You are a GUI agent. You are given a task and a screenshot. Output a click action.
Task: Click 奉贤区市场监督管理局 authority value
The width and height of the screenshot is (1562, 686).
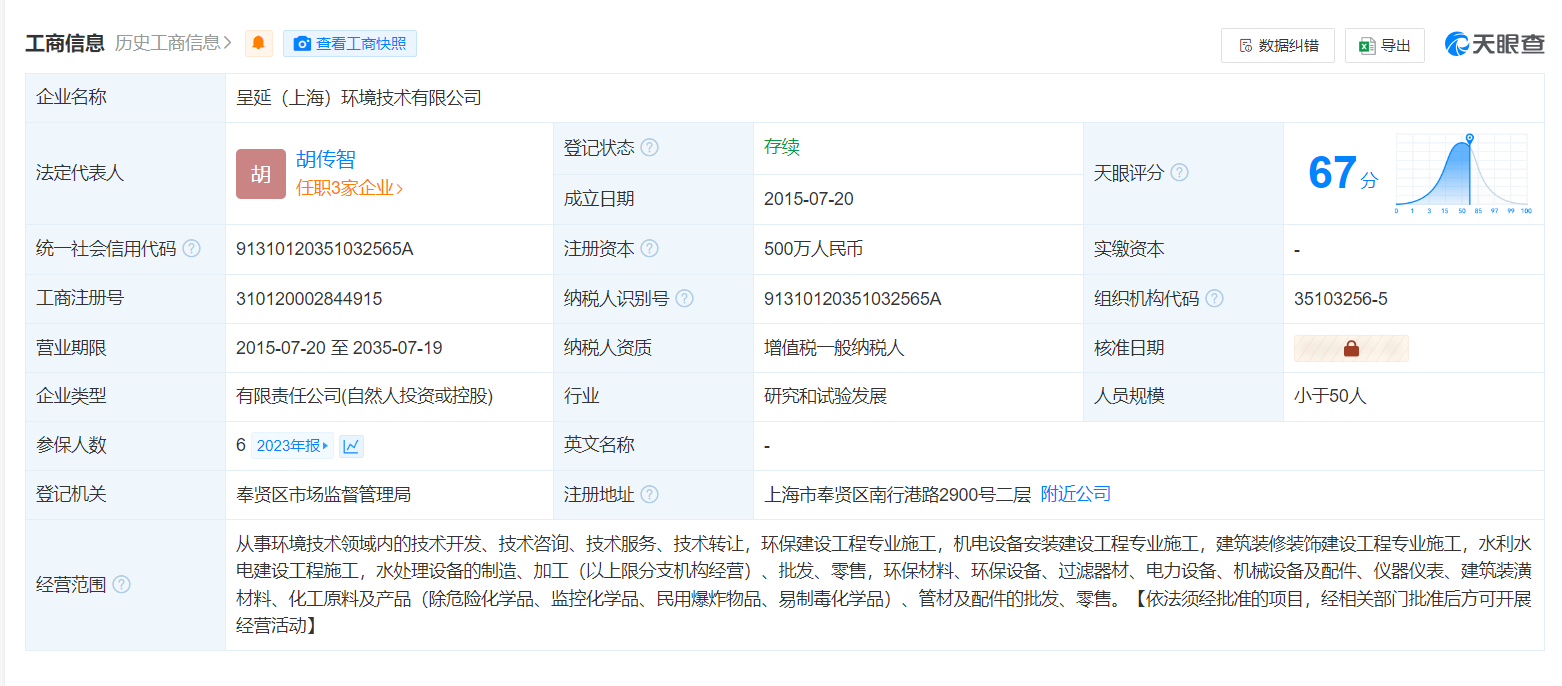pos(324,494)
